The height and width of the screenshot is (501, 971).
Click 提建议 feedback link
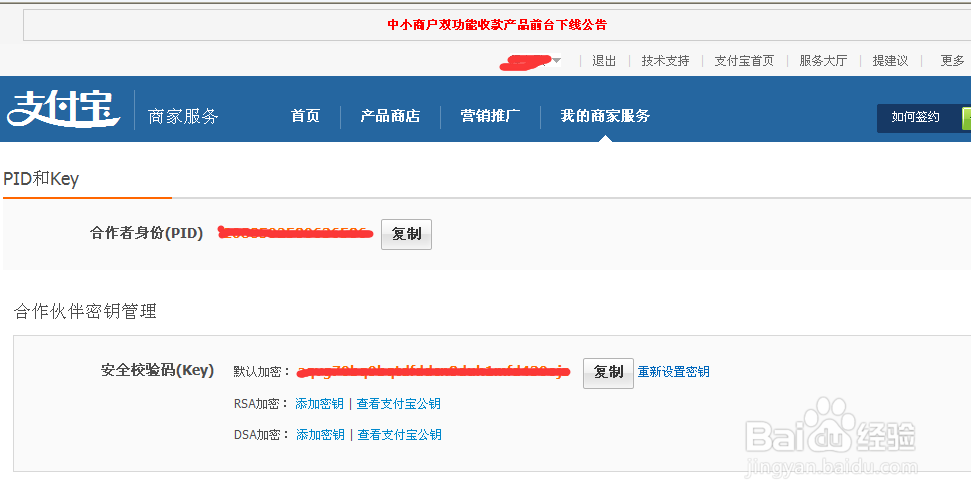(890, 61)
